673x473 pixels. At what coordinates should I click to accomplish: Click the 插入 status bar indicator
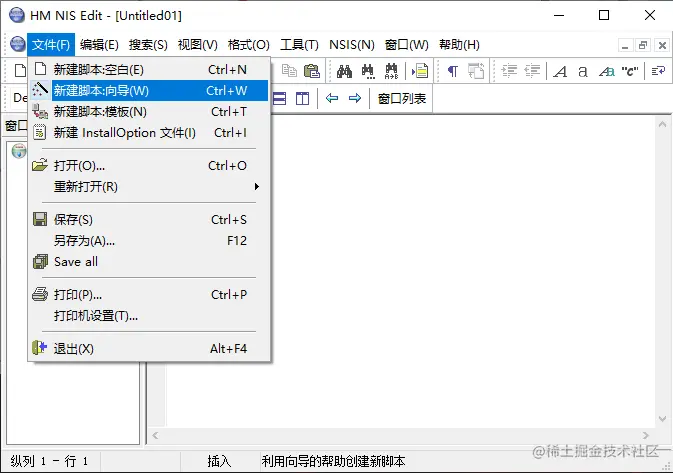(x=219, y=461)
